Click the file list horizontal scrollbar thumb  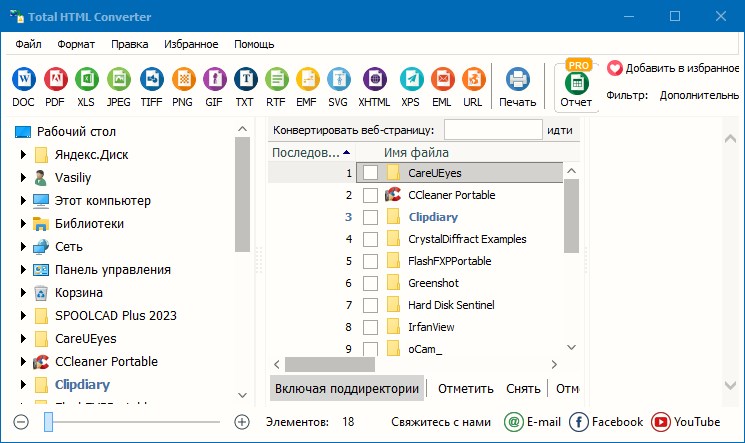330,365
